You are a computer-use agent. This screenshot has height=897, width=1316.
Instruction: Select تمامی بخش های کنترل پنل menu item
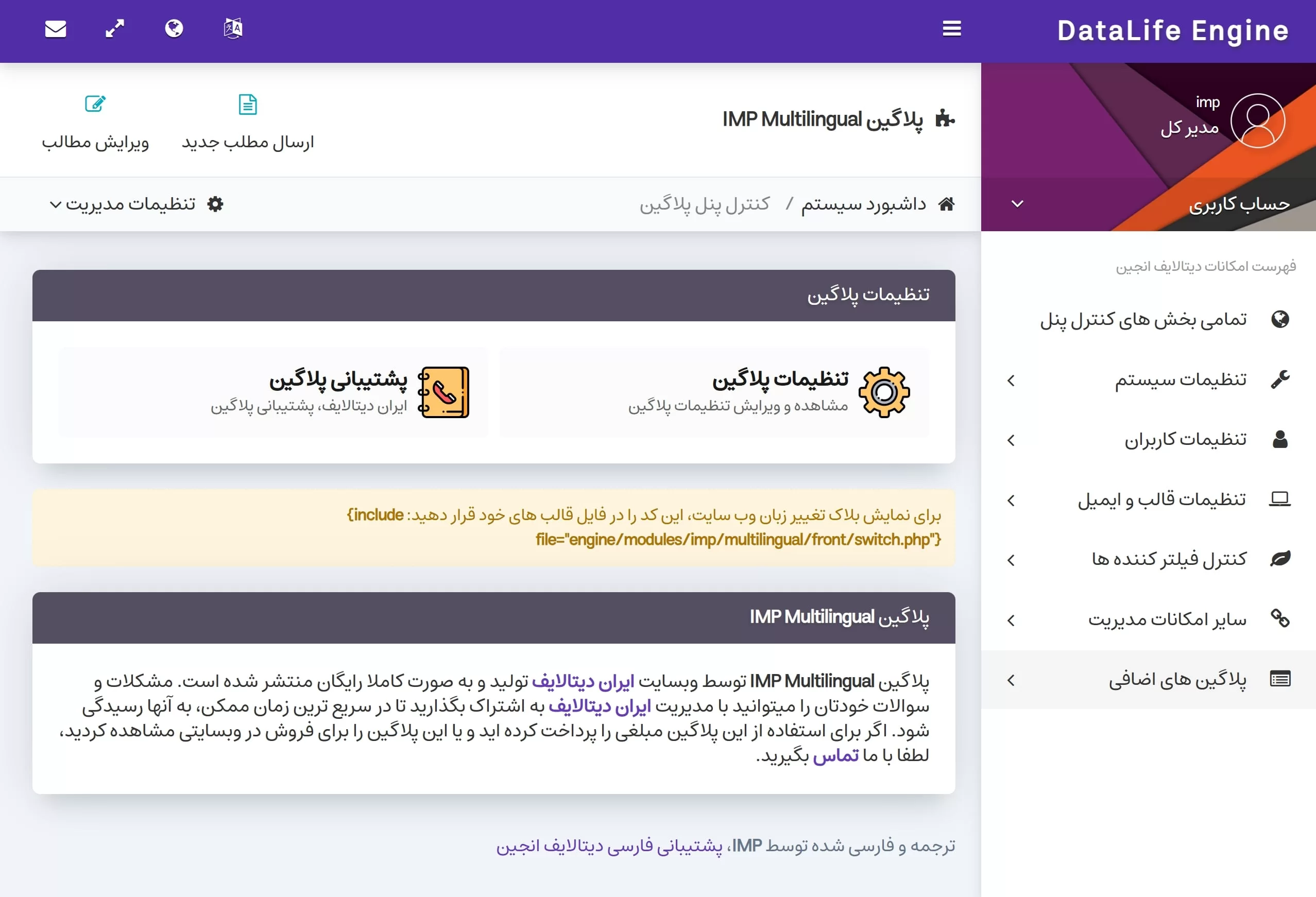(1143, 320)
